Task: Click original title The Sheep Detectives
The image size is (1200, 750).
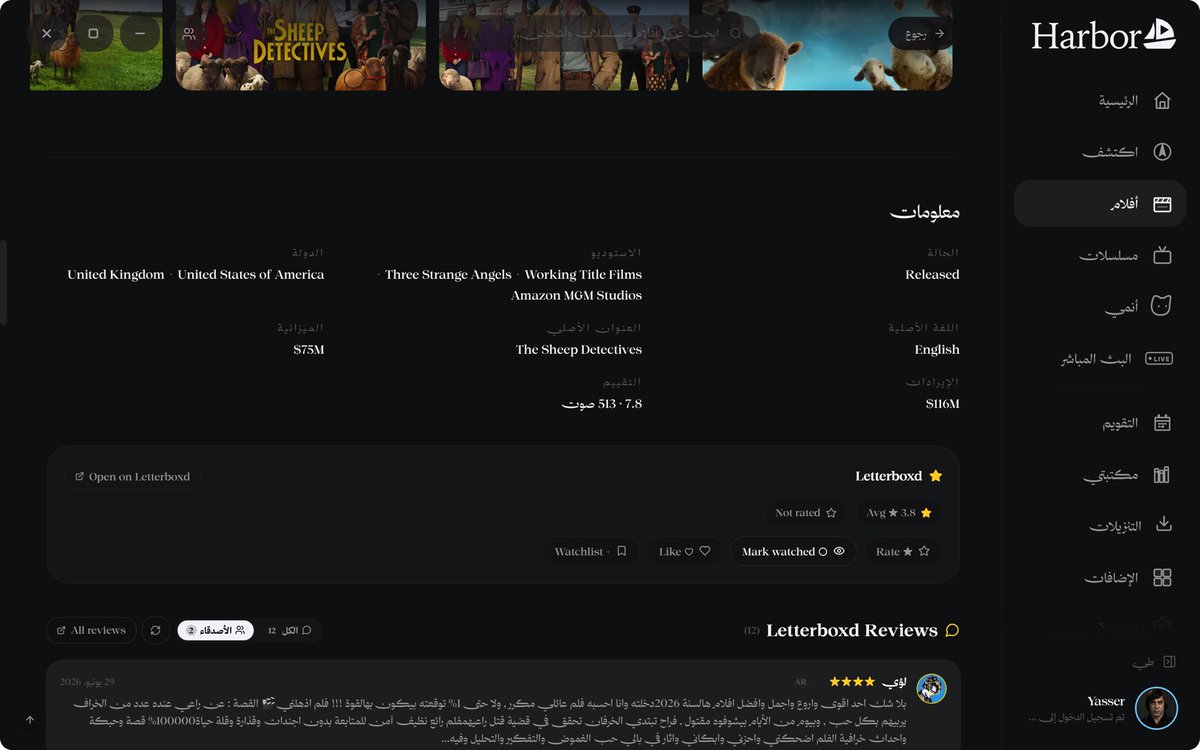Action: click(579, 350)
